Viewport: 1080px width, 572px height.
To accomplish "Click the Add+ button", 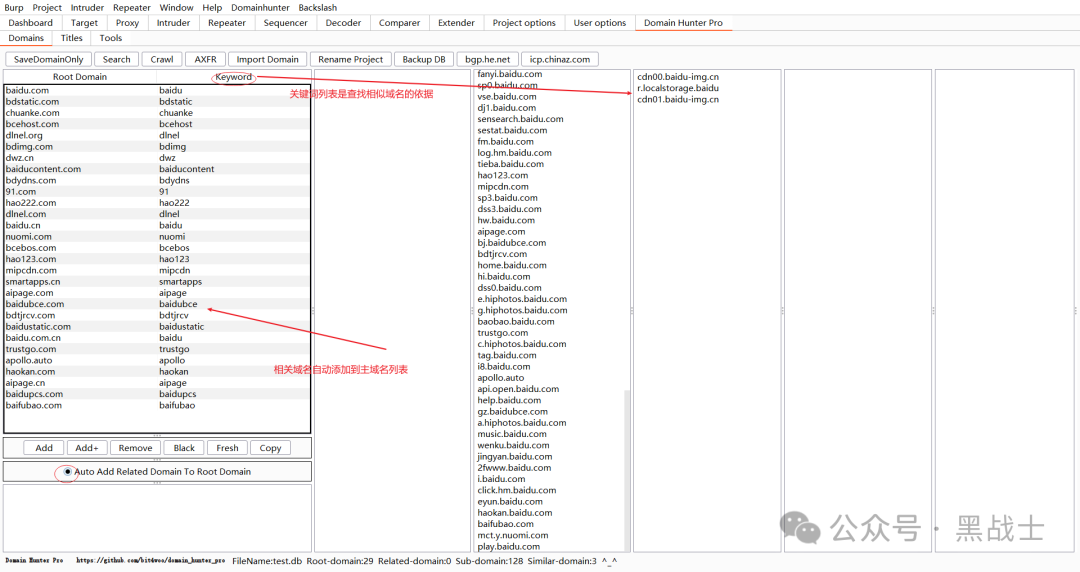I will pos(87,448).
